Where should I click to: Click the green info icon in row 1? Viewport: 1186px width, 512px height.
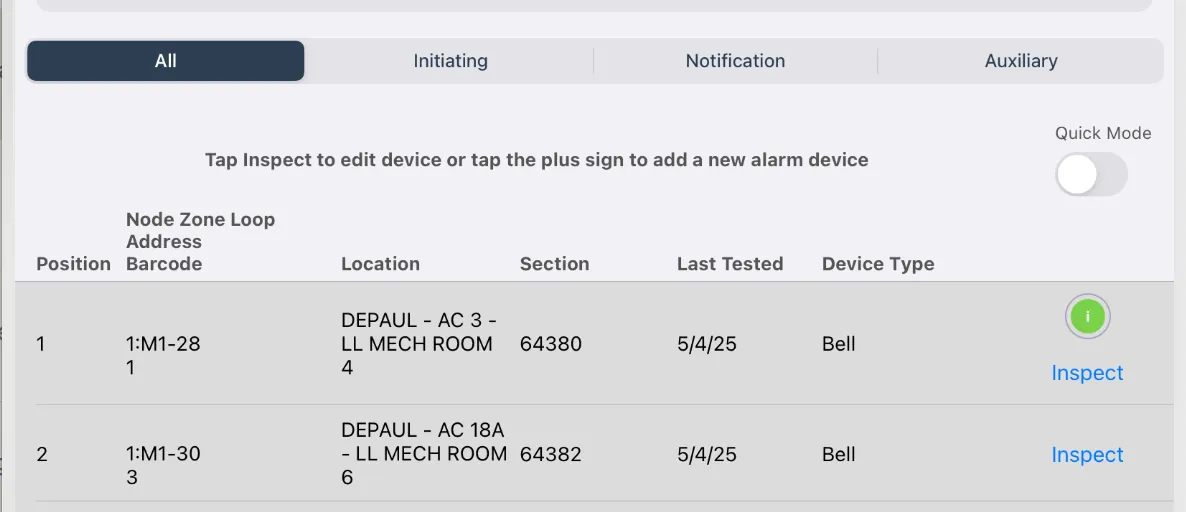(1087, 318)
